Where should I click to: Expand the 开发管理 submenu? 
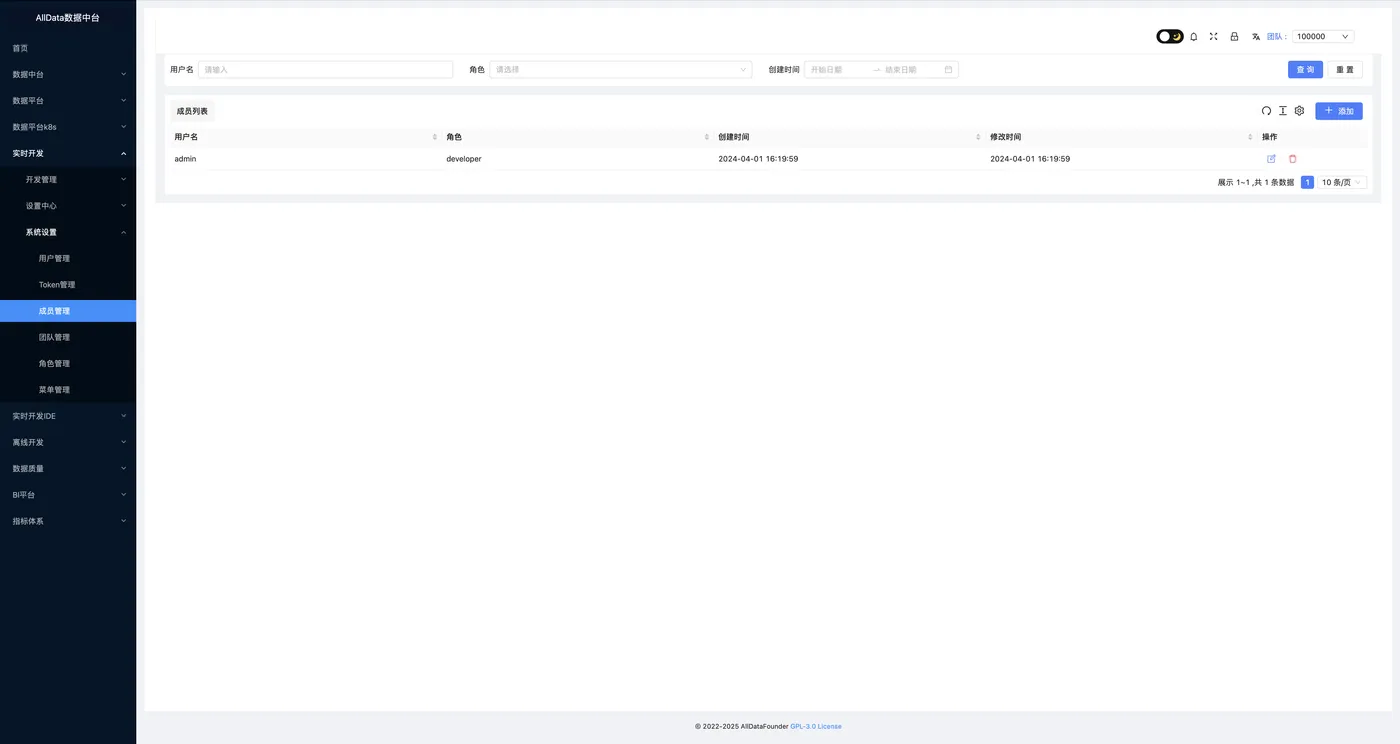68,179
